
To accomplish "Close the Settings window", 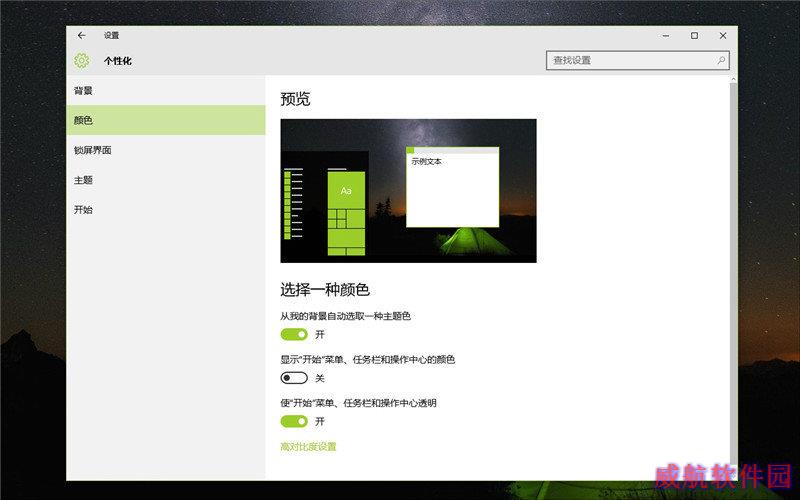I will (x=723, y=35).
